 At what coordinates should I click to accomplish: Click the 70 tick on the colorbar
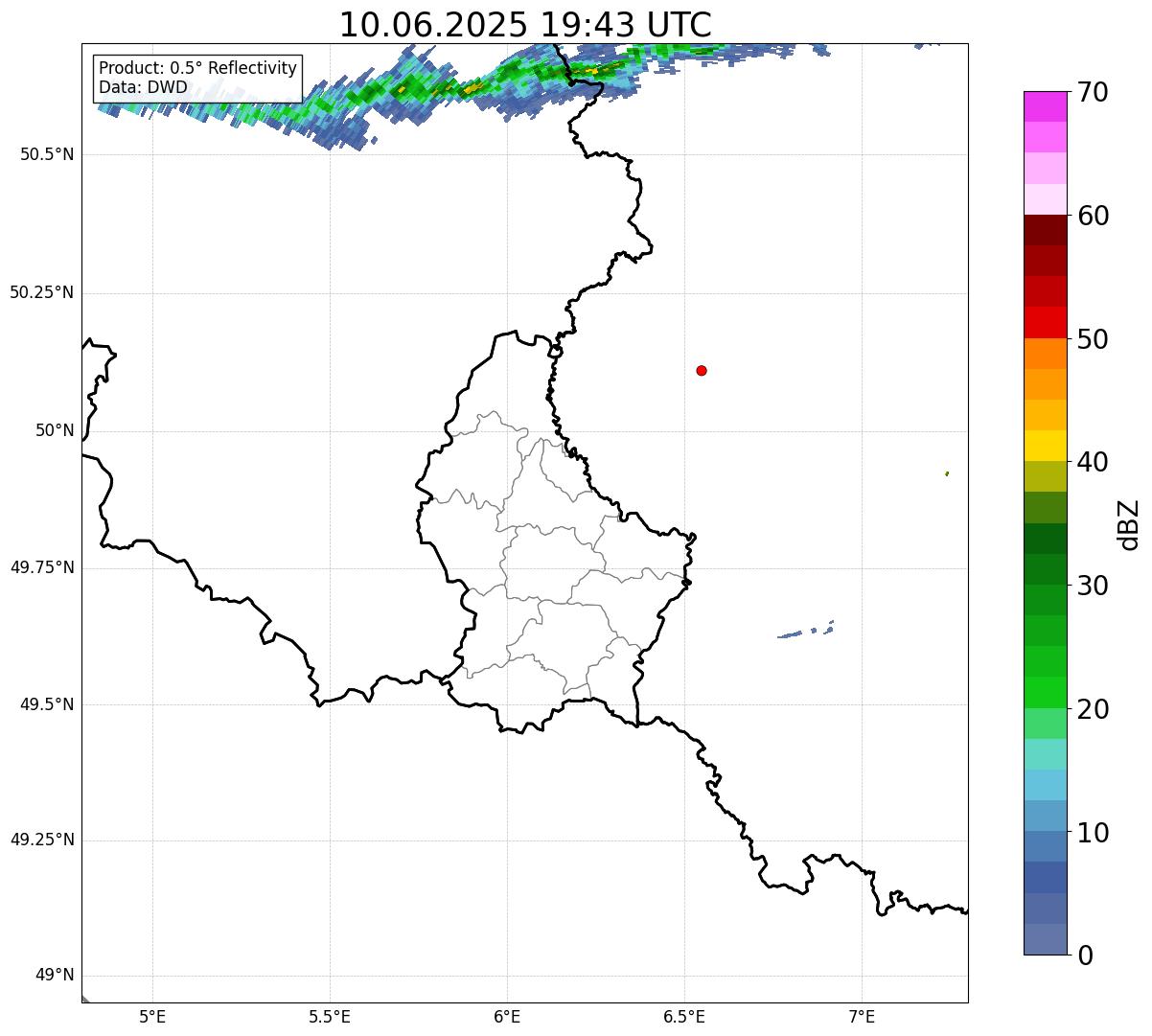click(x=1092, y=92)
